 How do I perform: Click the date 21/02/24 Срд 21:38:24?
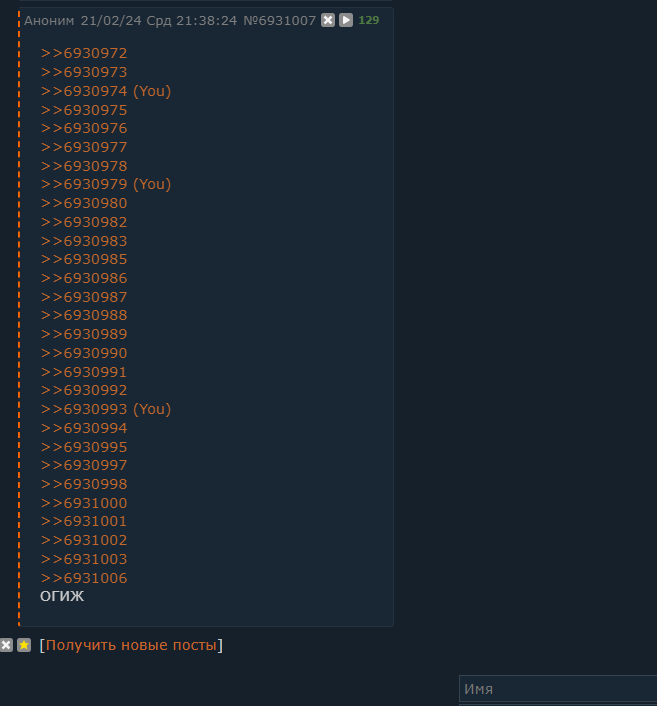pyautogui.click(x=159, y=21)
